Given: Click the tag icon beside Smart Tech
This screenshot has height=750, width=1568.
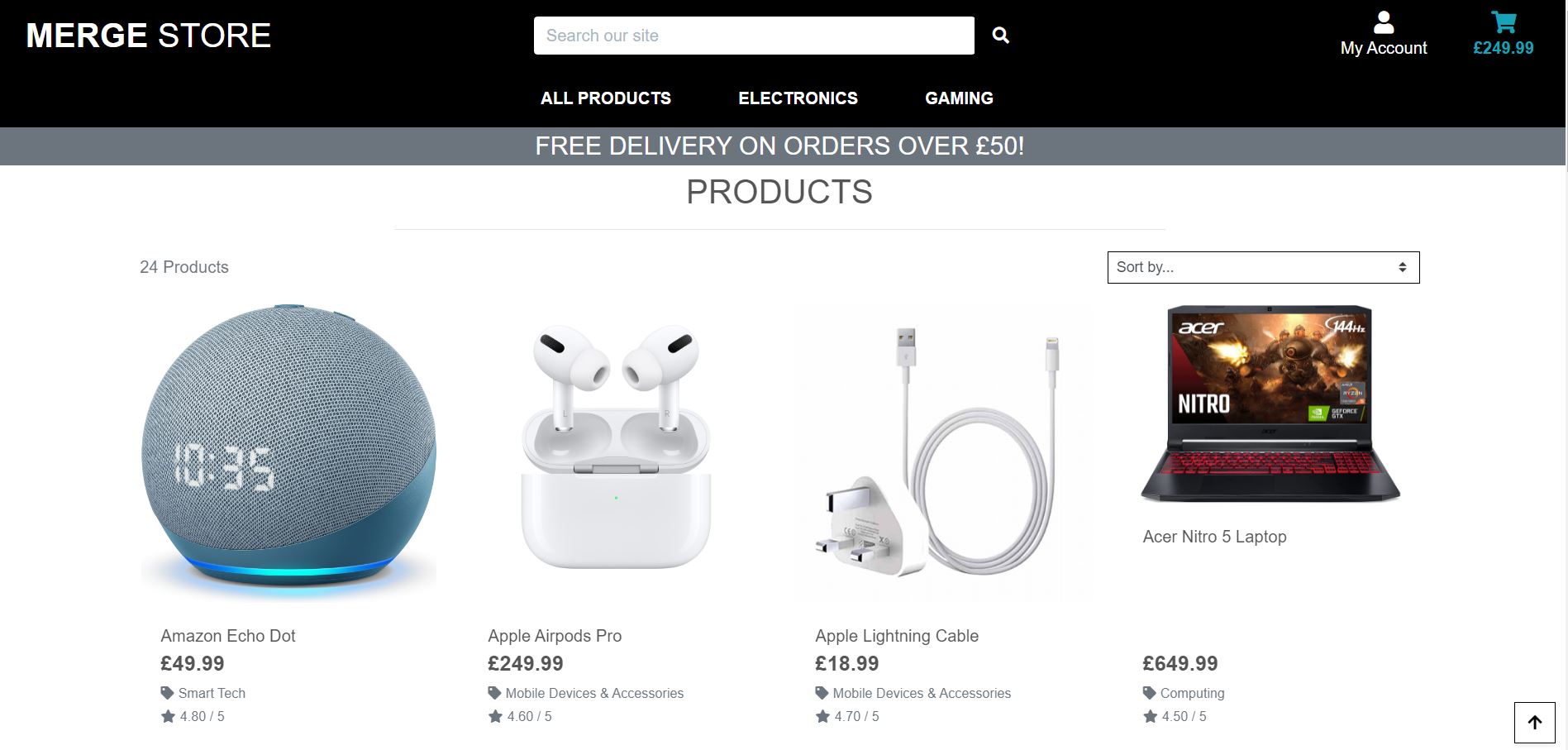Looking at the screenshot, I should [168, 693].
